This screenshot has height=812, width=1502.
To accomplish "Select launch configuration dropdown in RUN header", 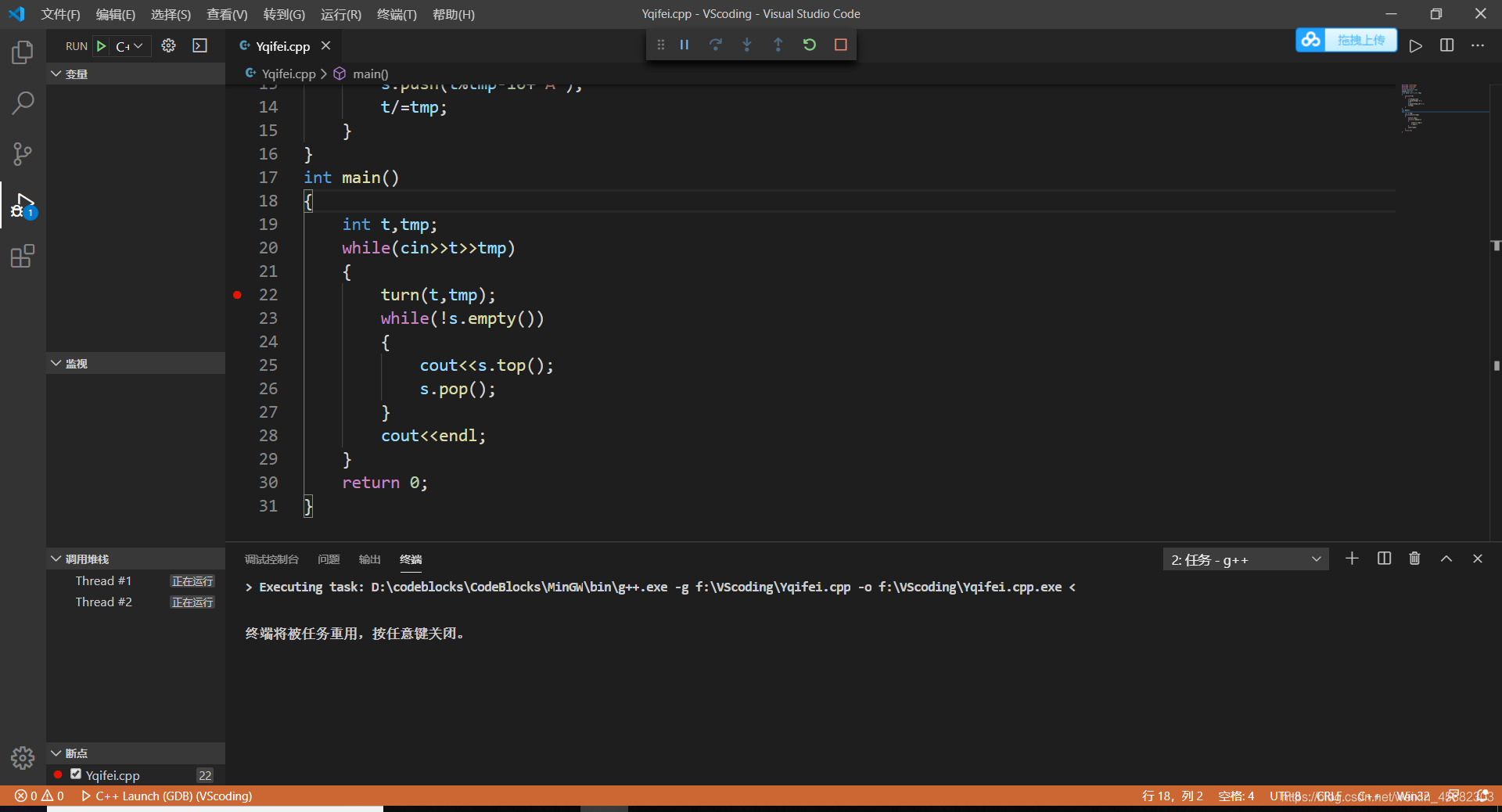I will (130, 46).
